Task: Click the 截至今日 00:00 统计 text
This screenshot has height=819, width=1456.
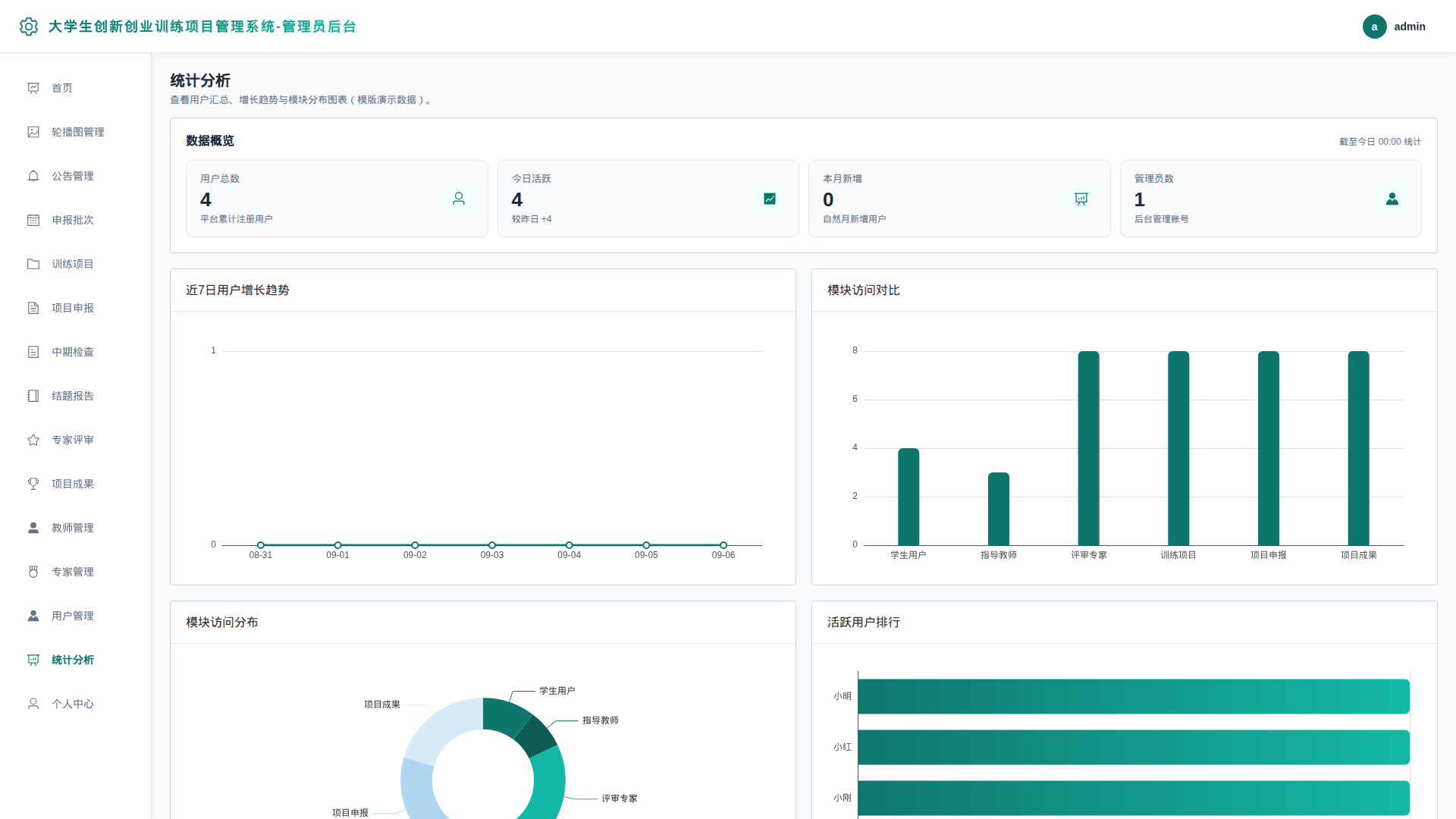Action: tap(1380, 142)
